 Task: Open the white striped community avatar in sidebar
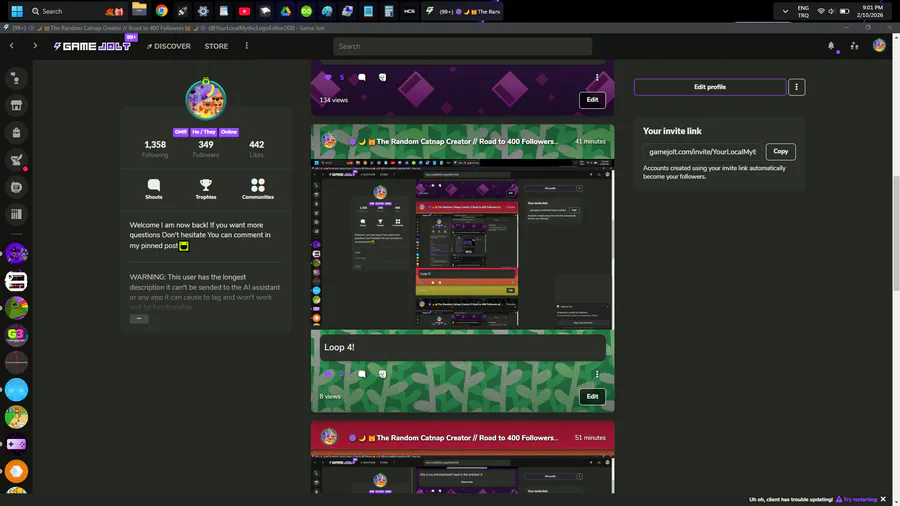[x=16, y=281]
